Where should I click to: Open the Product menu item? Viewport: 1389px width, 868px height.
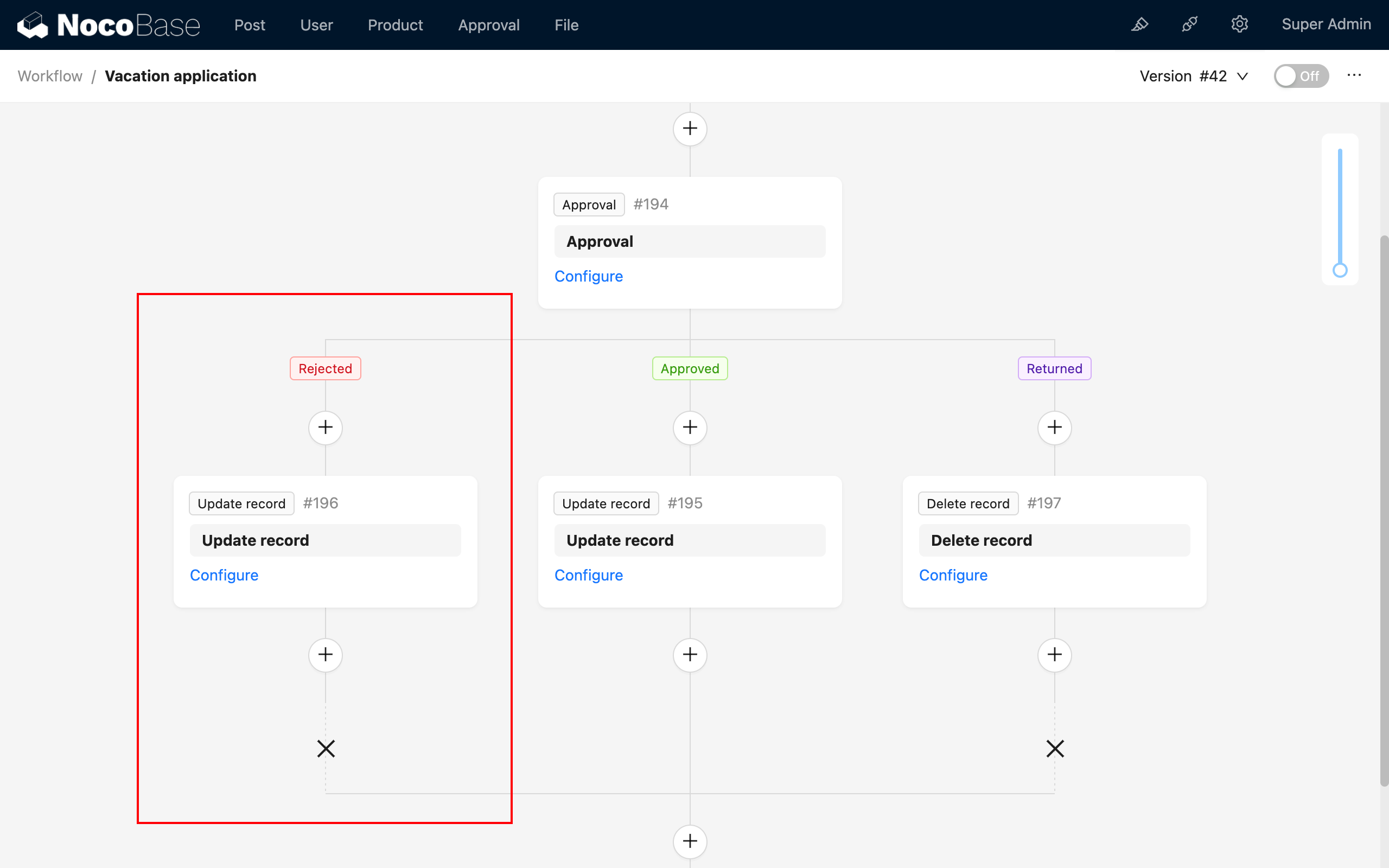(395, 25)
